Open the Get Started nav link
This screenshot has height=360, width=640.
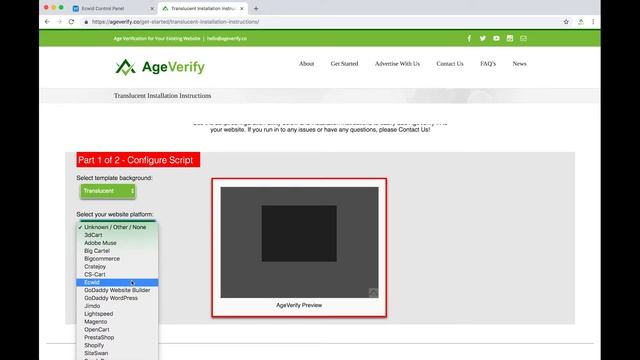pos(344,64)
